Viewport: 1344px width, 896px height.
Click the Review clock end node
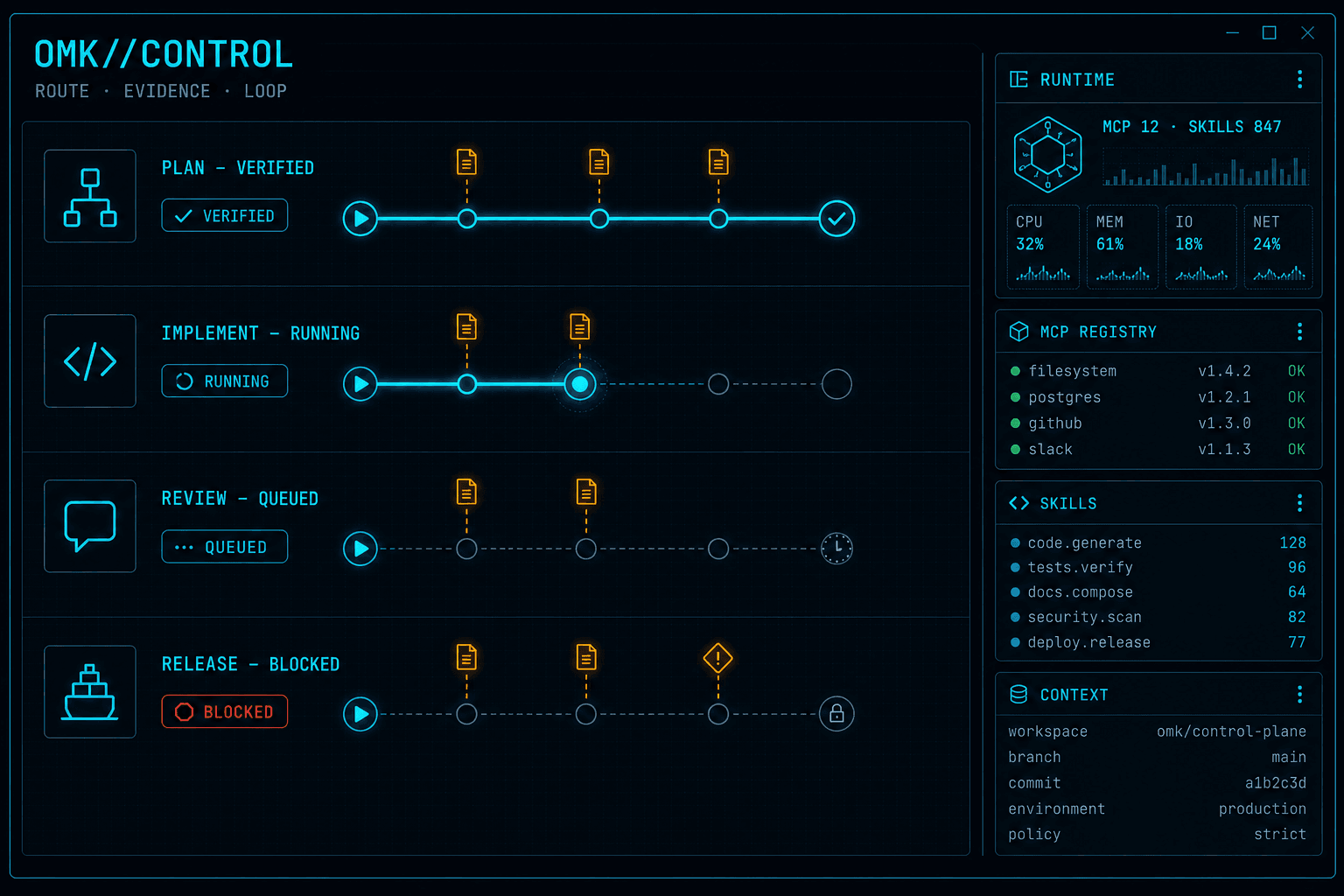(837, 549)
